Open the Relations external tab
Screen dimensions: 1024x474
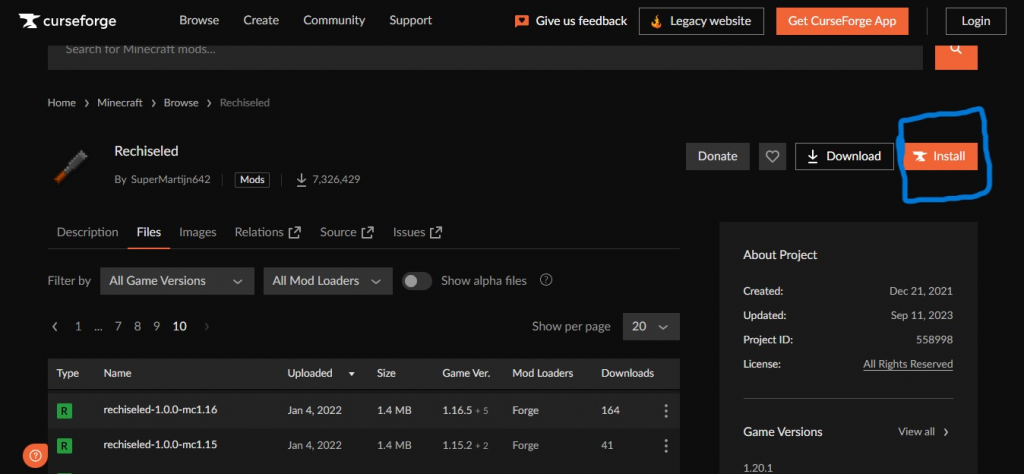268,232
